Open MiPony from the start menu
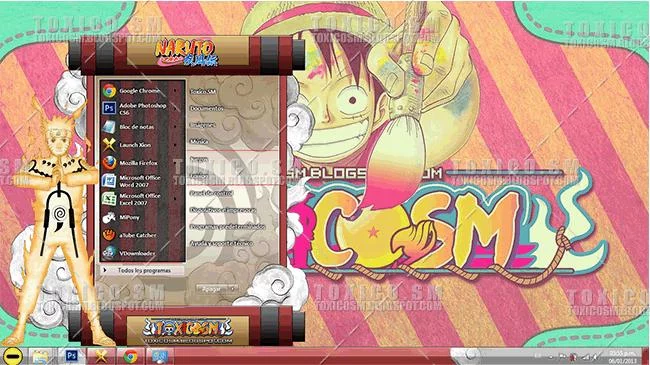Screen dimensions: 650x365 coord(142,217)
